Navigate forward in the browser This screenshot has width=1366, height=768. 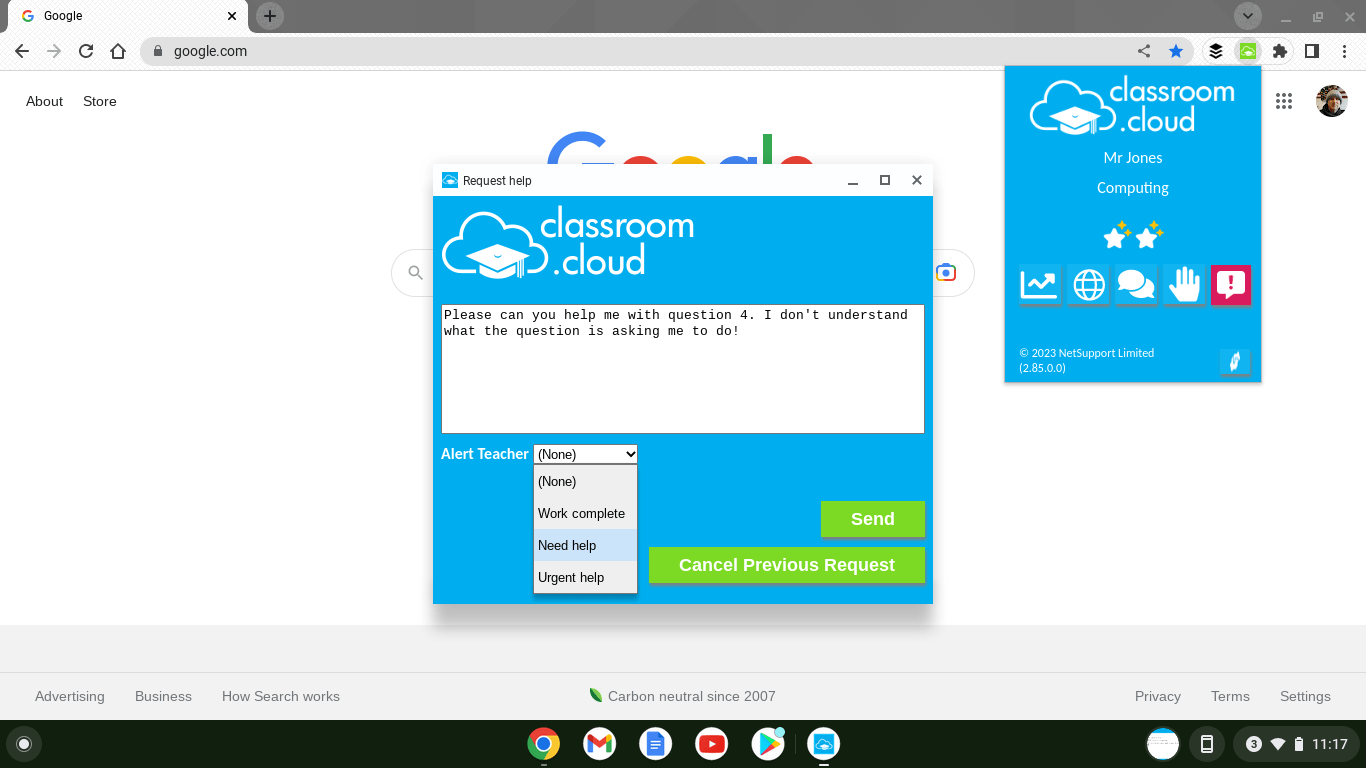(x=54, y=51)
